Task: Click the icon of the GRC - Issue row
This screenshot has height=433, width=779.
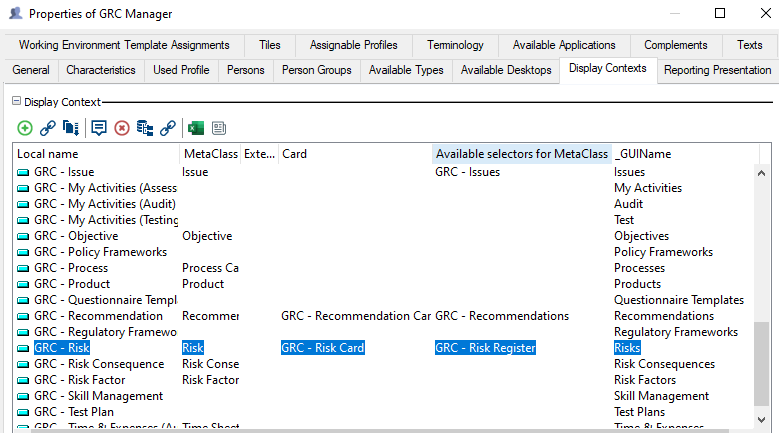Action: (x=23, y=172)
